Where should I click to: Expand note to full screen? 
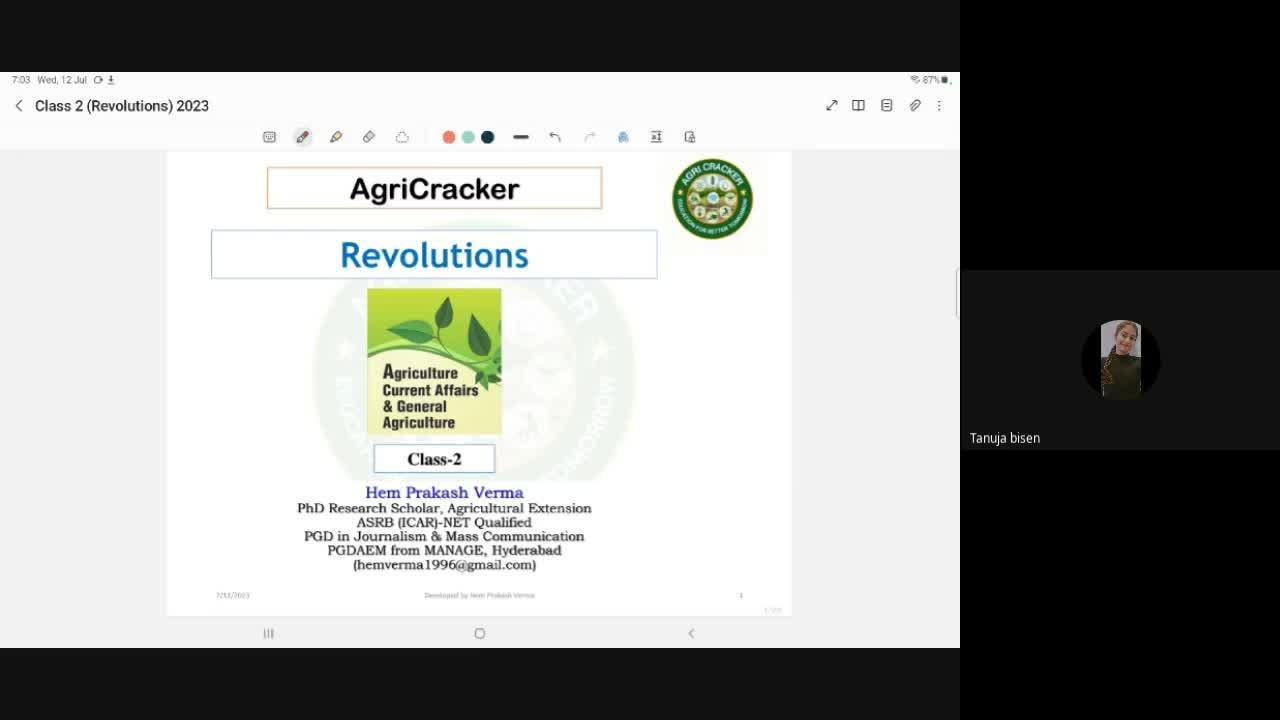coord(831,106)
